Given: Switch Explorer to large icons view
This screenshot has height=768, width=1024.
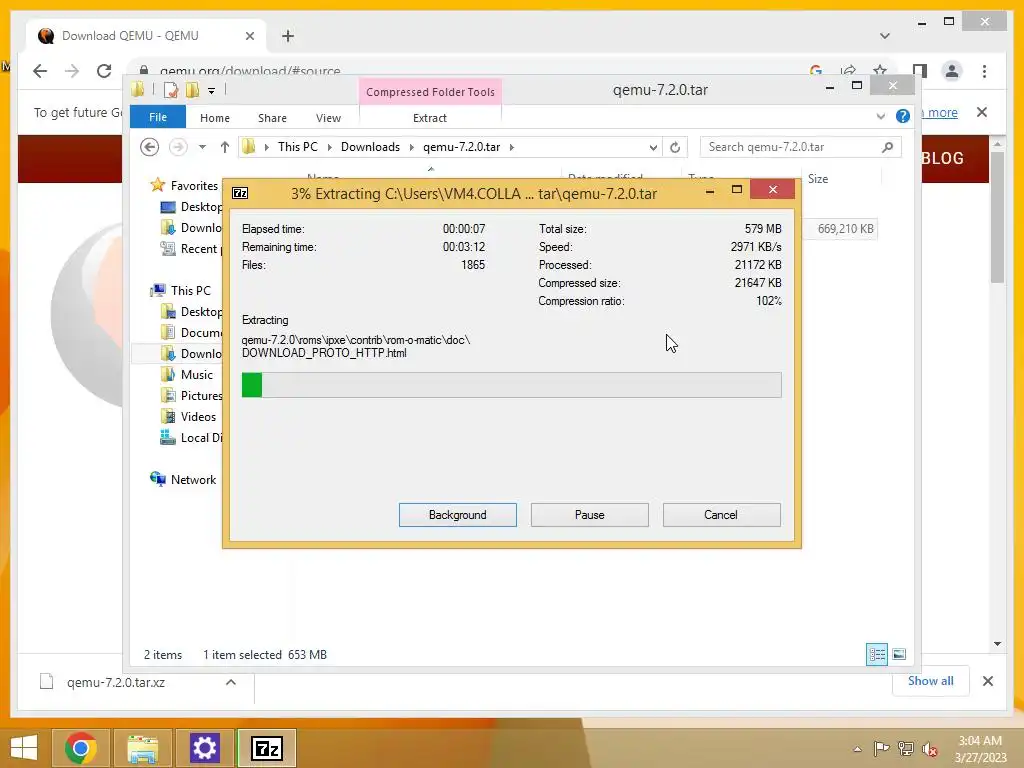Looking at the screenshot, I should (x=899, y=654).
